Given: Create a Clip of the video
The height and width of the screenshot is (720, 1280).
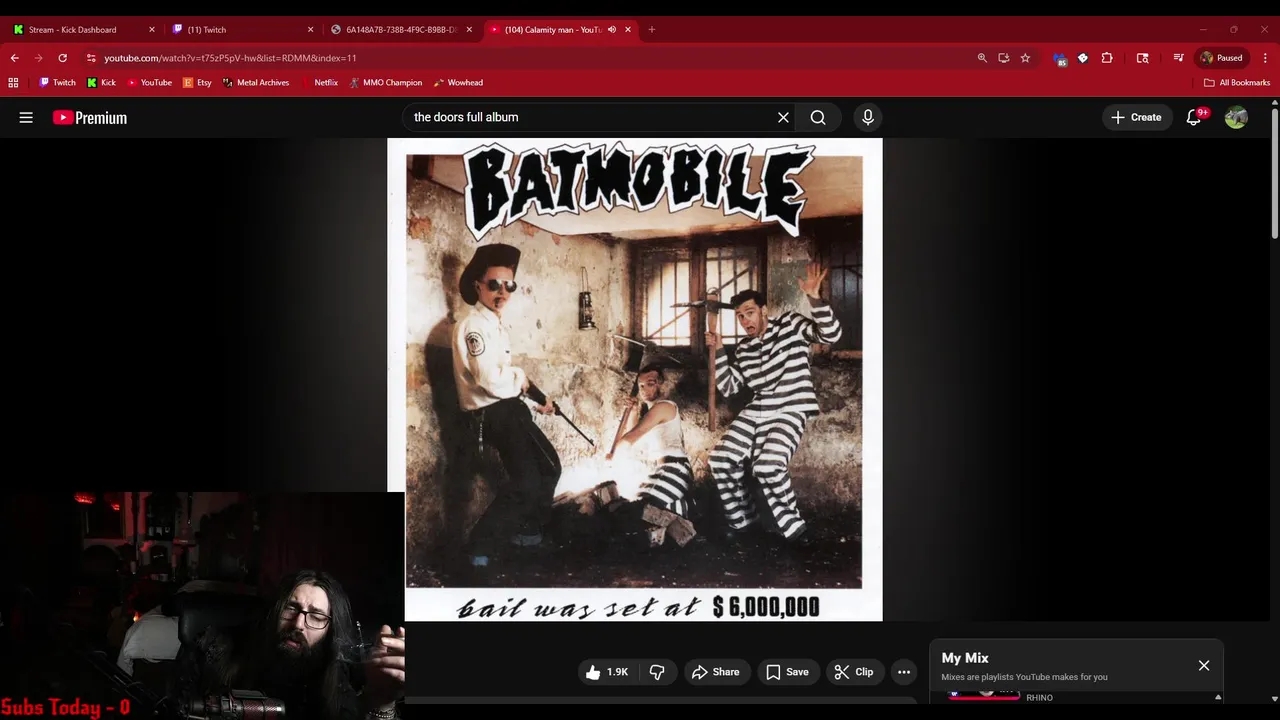Looking at the screenshot, I should pos(854,672).
